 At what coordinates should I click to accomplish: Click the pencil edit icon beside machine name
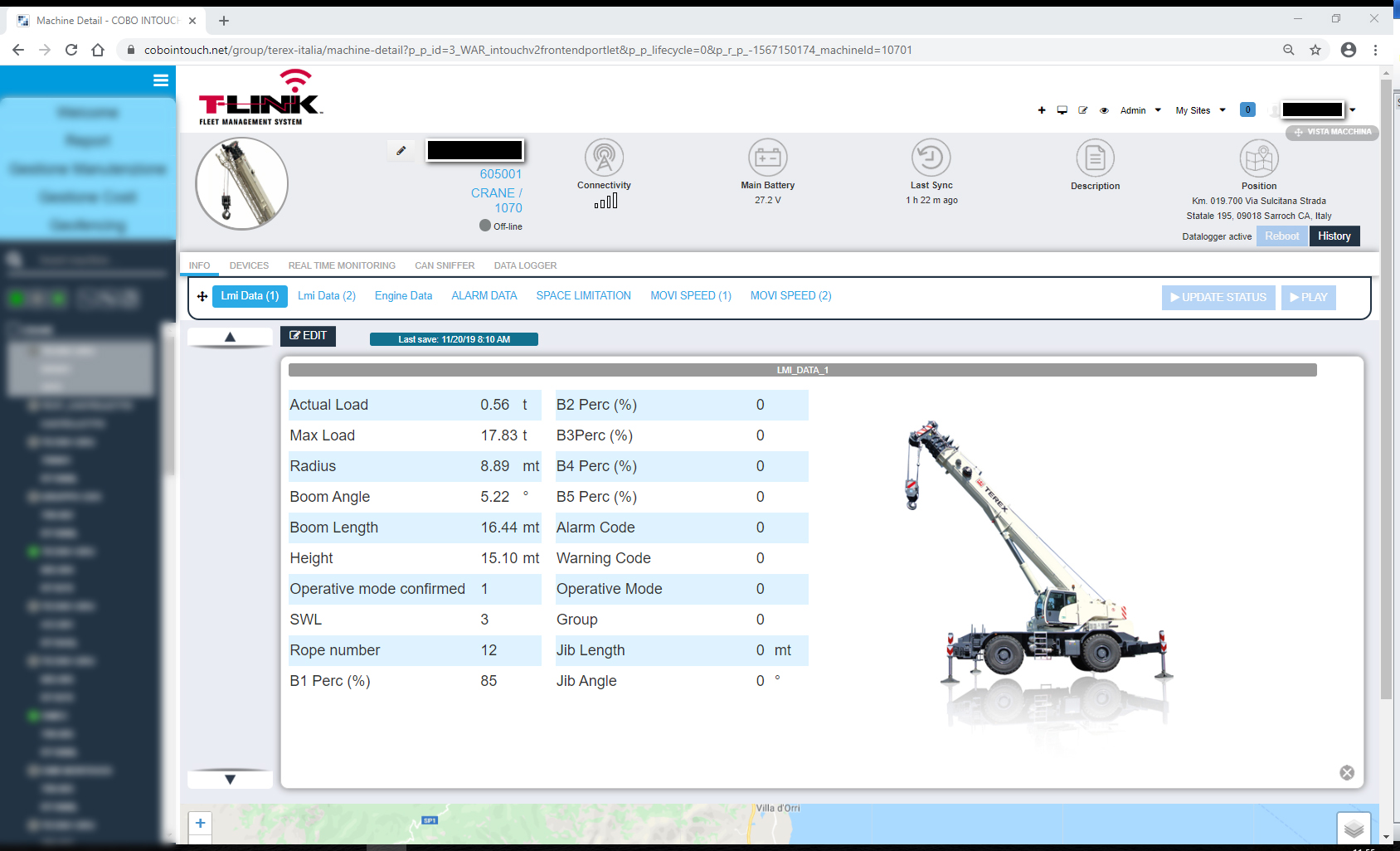[401, 151]
